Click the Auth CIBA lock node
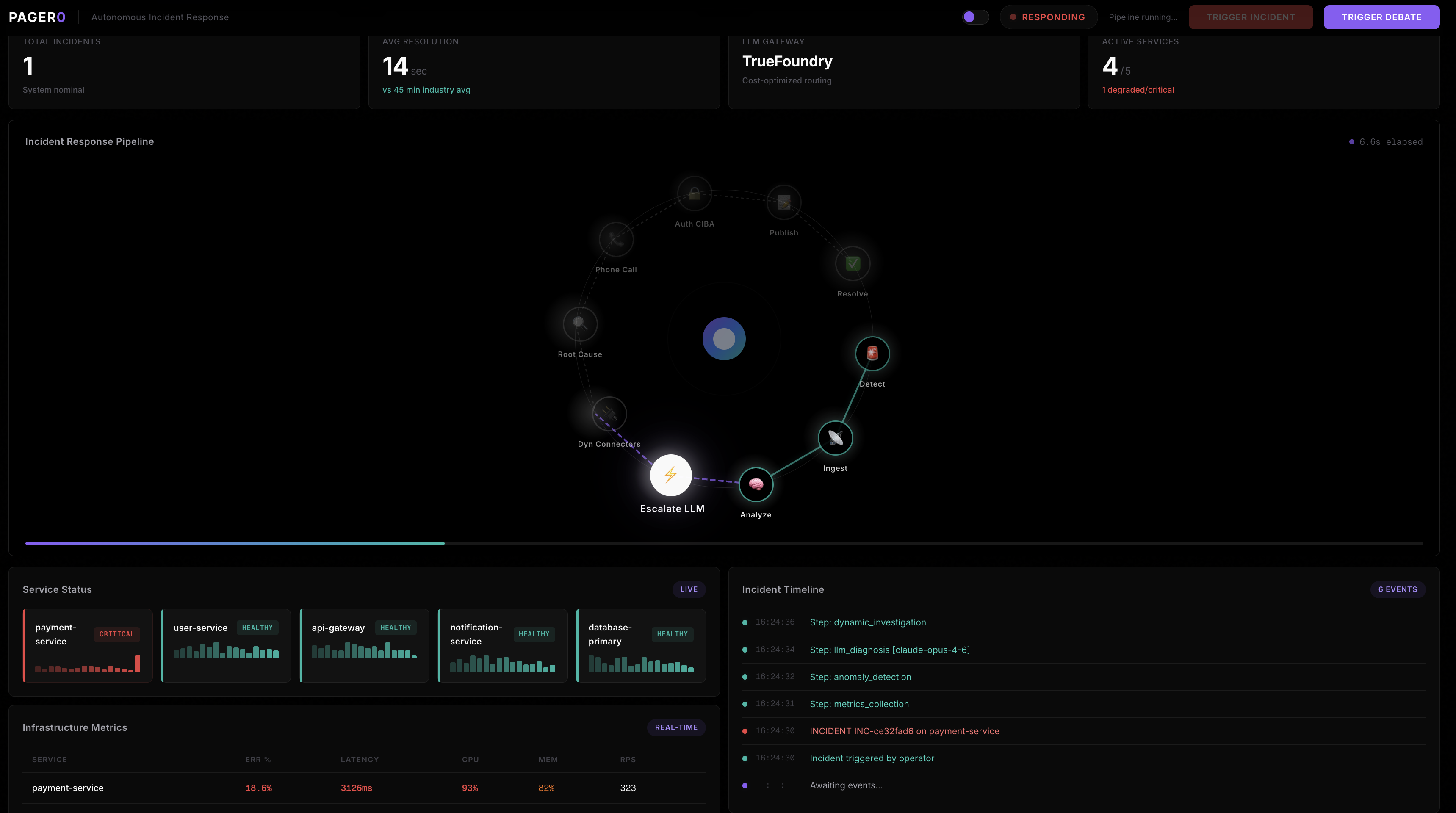This screenshot has height=813, width=1456. pyautogui.click(x=694, y=194)
